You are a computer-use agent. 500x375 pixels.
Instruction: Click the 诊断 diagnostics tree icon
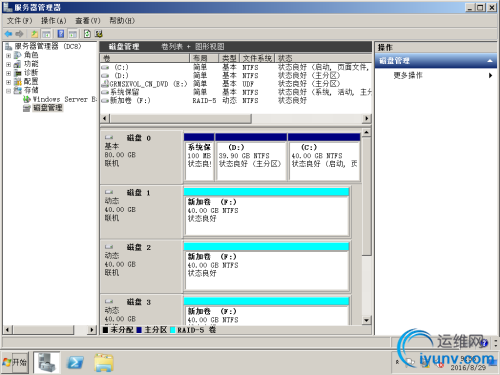click(18, 73)
